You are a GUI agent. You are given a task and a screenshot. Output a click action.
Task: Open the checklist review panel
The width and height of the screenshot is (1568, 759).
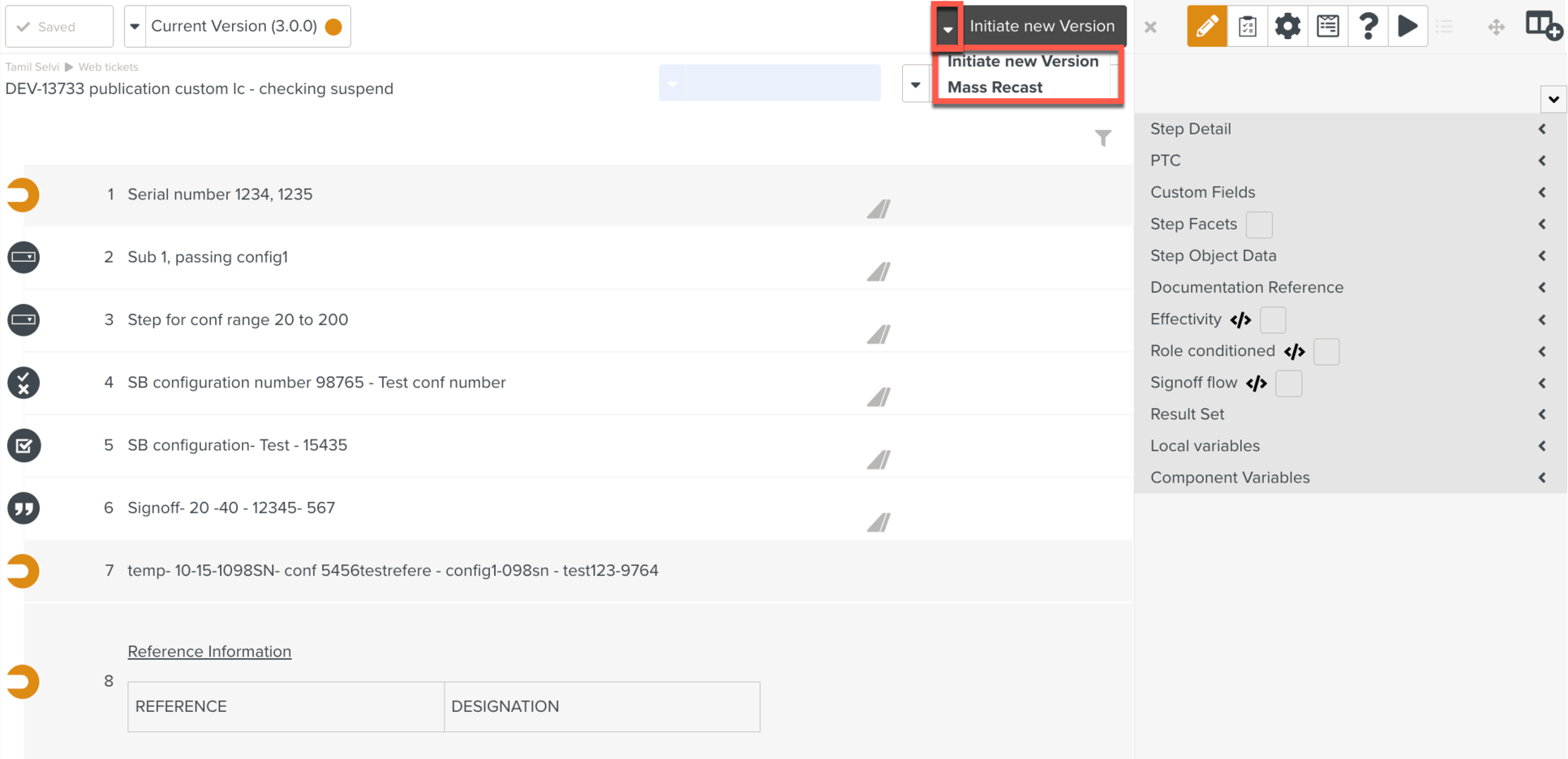point(1247,25)
